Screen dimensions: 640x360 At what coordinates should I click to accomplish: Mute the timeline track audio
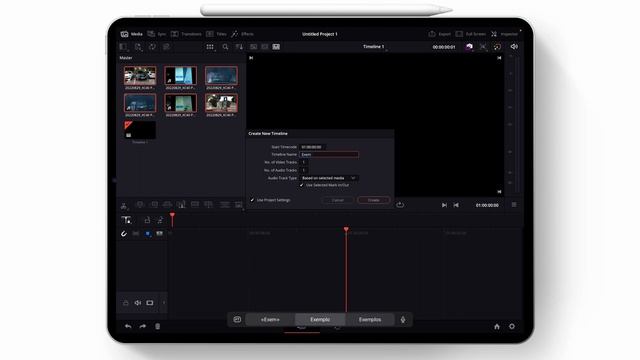tap(138, 303)
